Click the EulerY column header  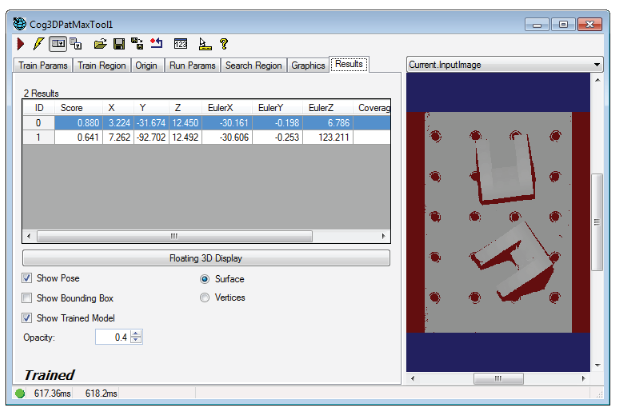coord(278,108)
